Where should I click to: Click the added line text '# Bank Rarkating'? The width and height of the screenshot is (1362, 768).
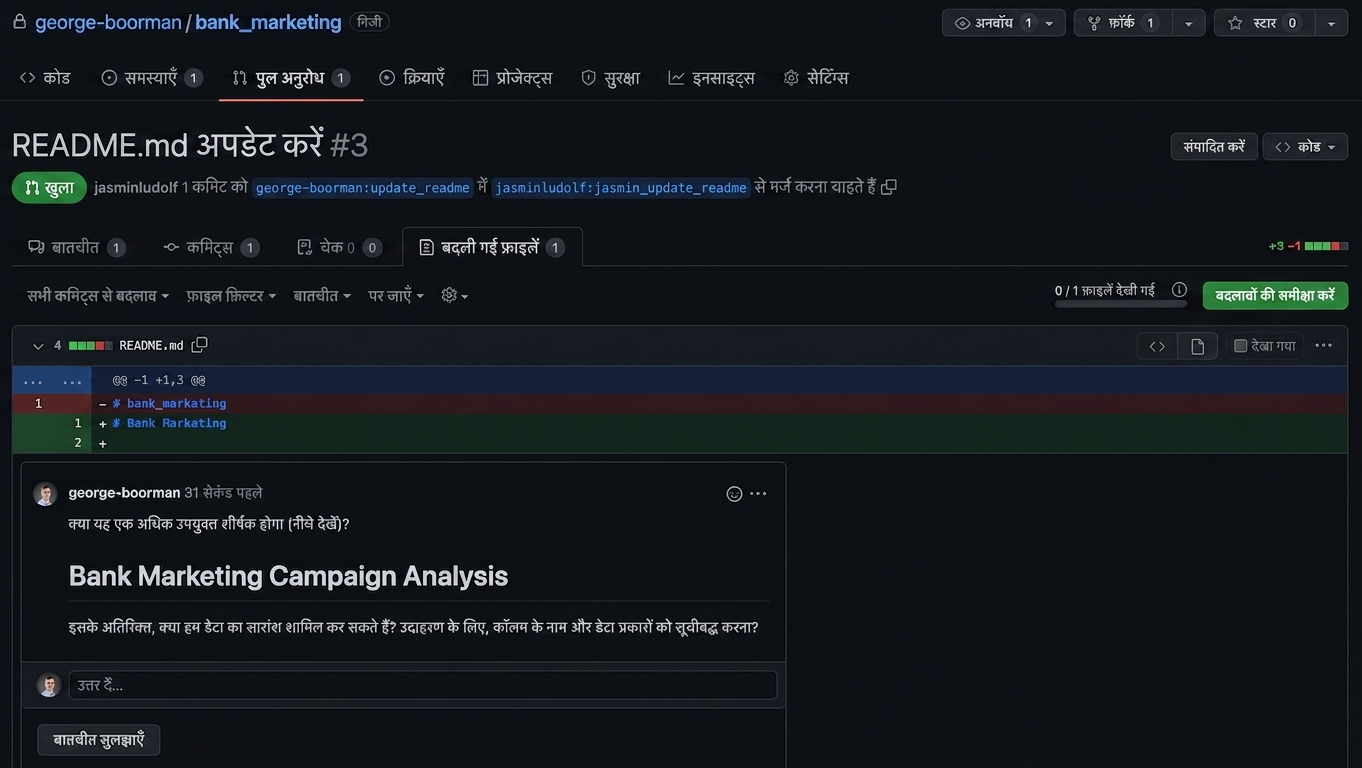pos(169,424)
